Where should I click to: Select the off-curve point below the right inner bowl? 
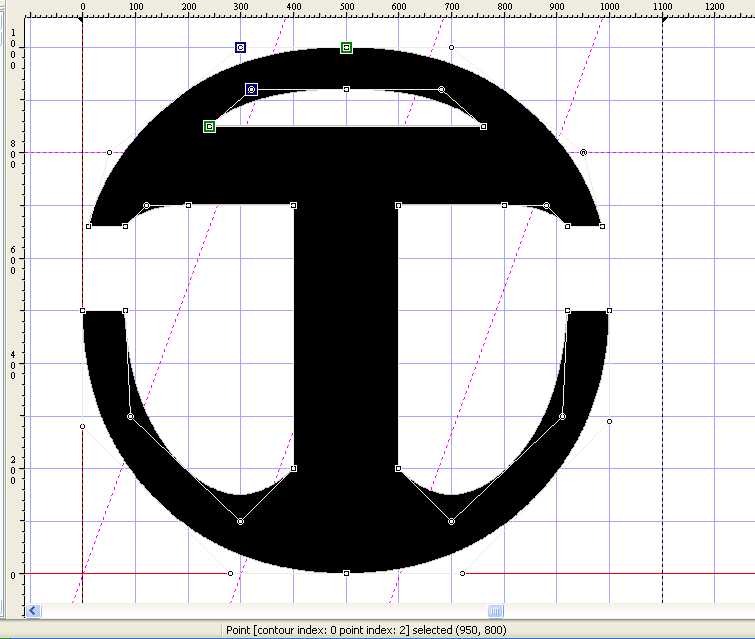(451, 522)
